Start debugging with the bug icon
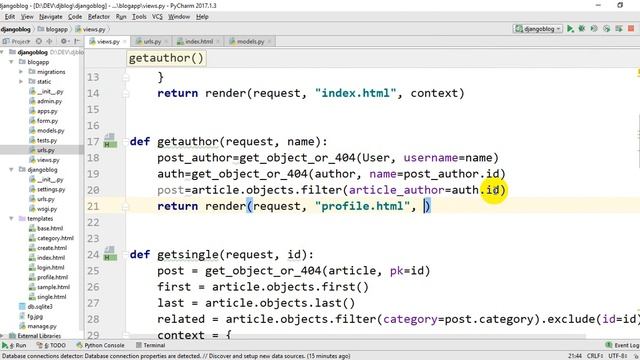Image resolution: width=640 pixels, height=360 pixels. (582, 29)
